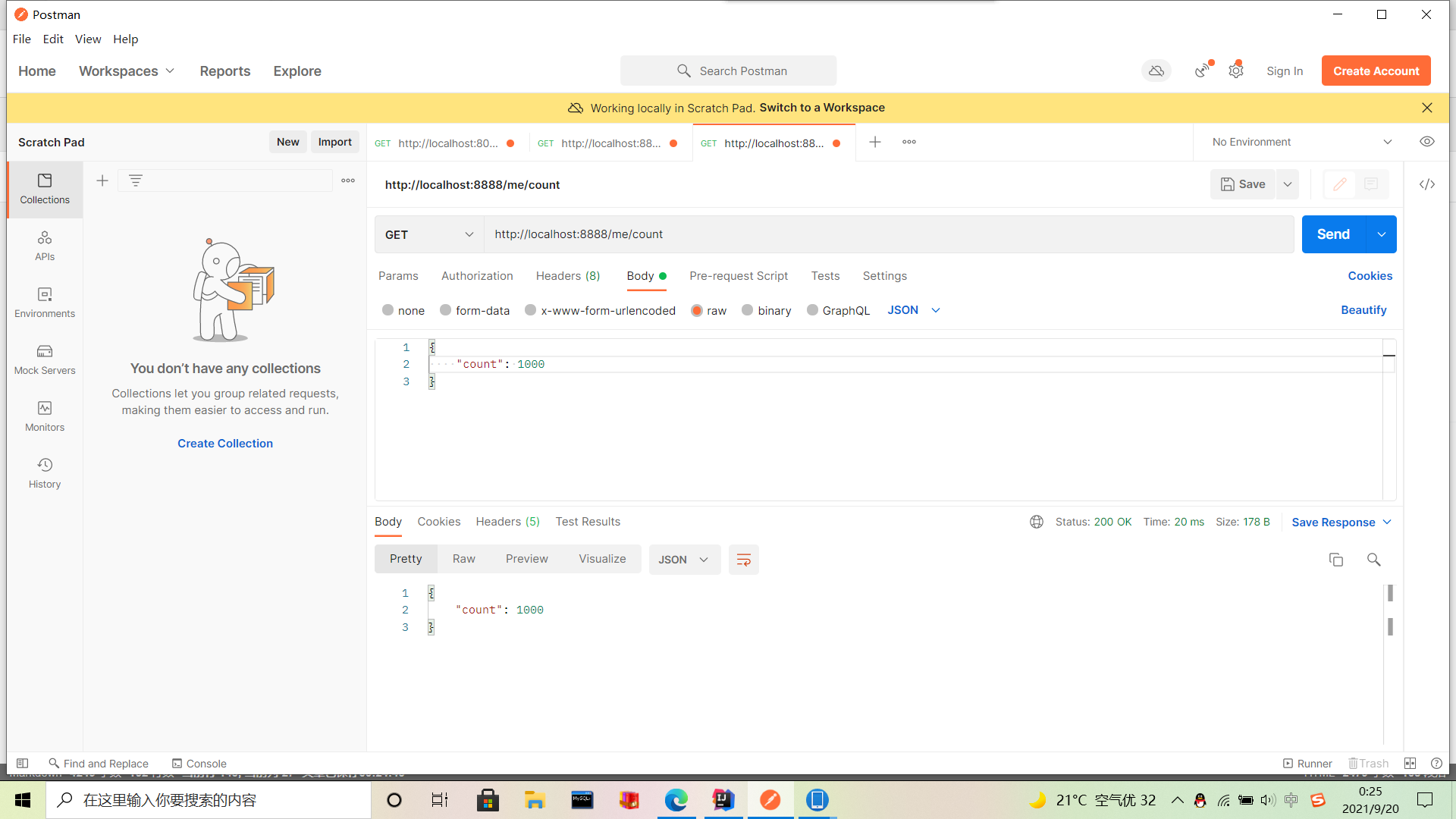Expand the No Environment selector
Image resolution: width=1456 pixels, height=819 pixels.
[x=1300, y=142]
